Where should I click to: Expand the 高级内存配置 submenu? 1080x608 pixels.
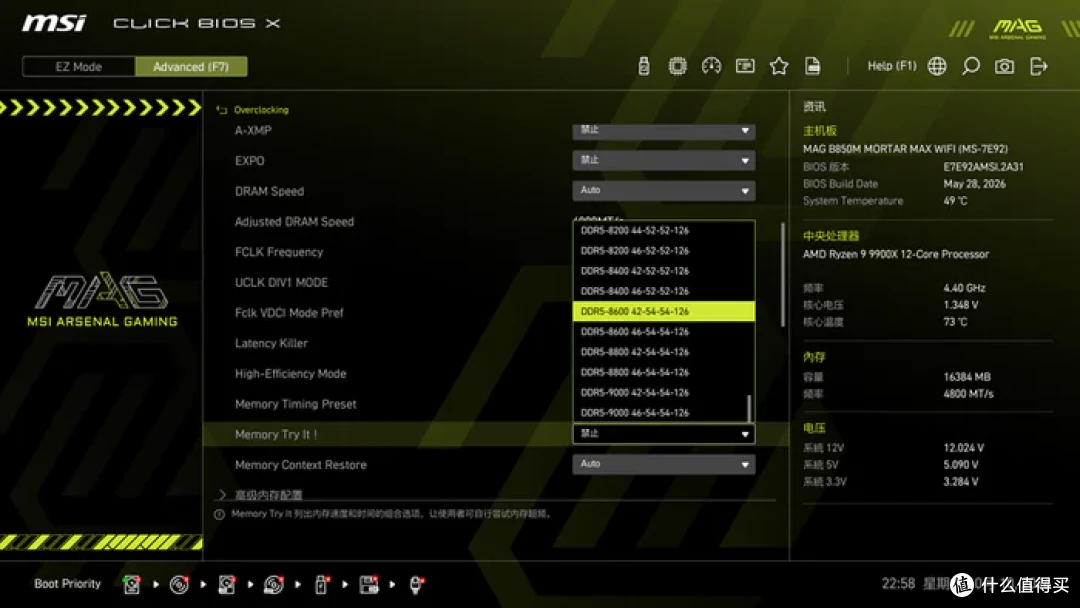[x=269, y=494]
